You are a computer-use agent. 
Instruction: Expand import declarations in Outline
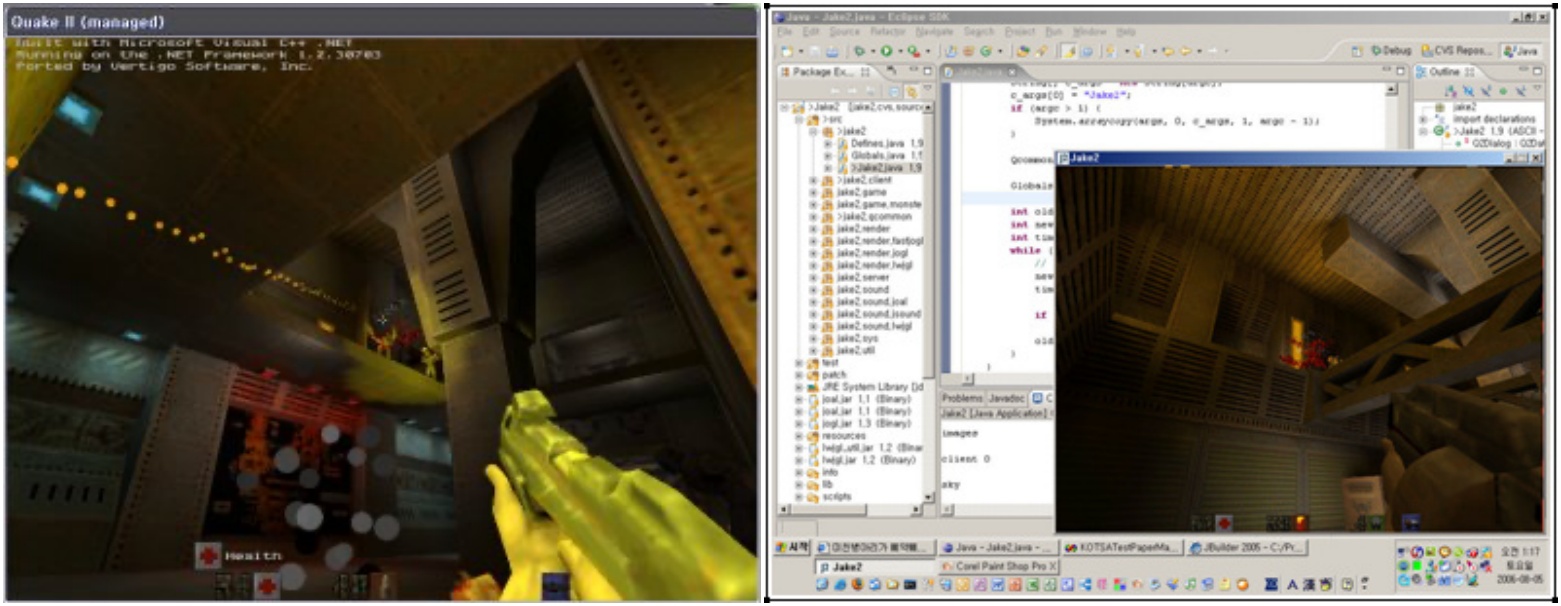[1423, 119]
